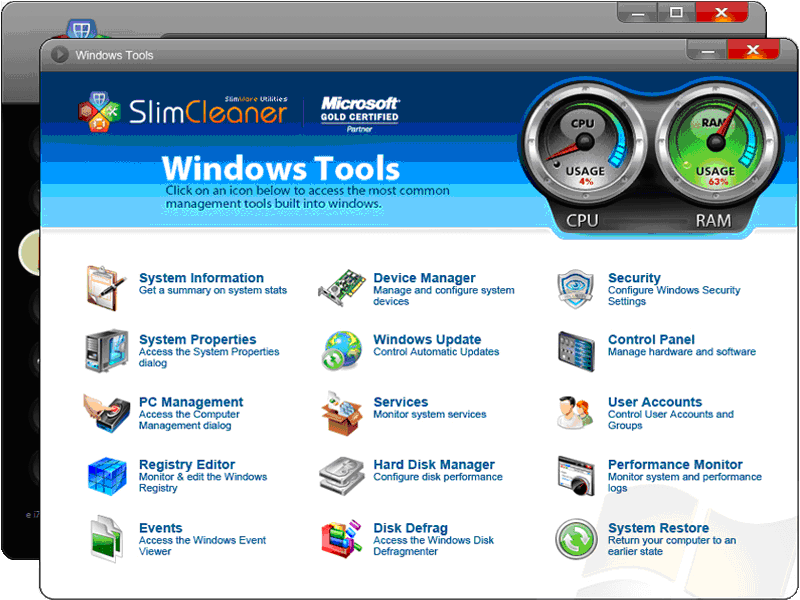Click the RAM usage gauge dial

point(716,142)
